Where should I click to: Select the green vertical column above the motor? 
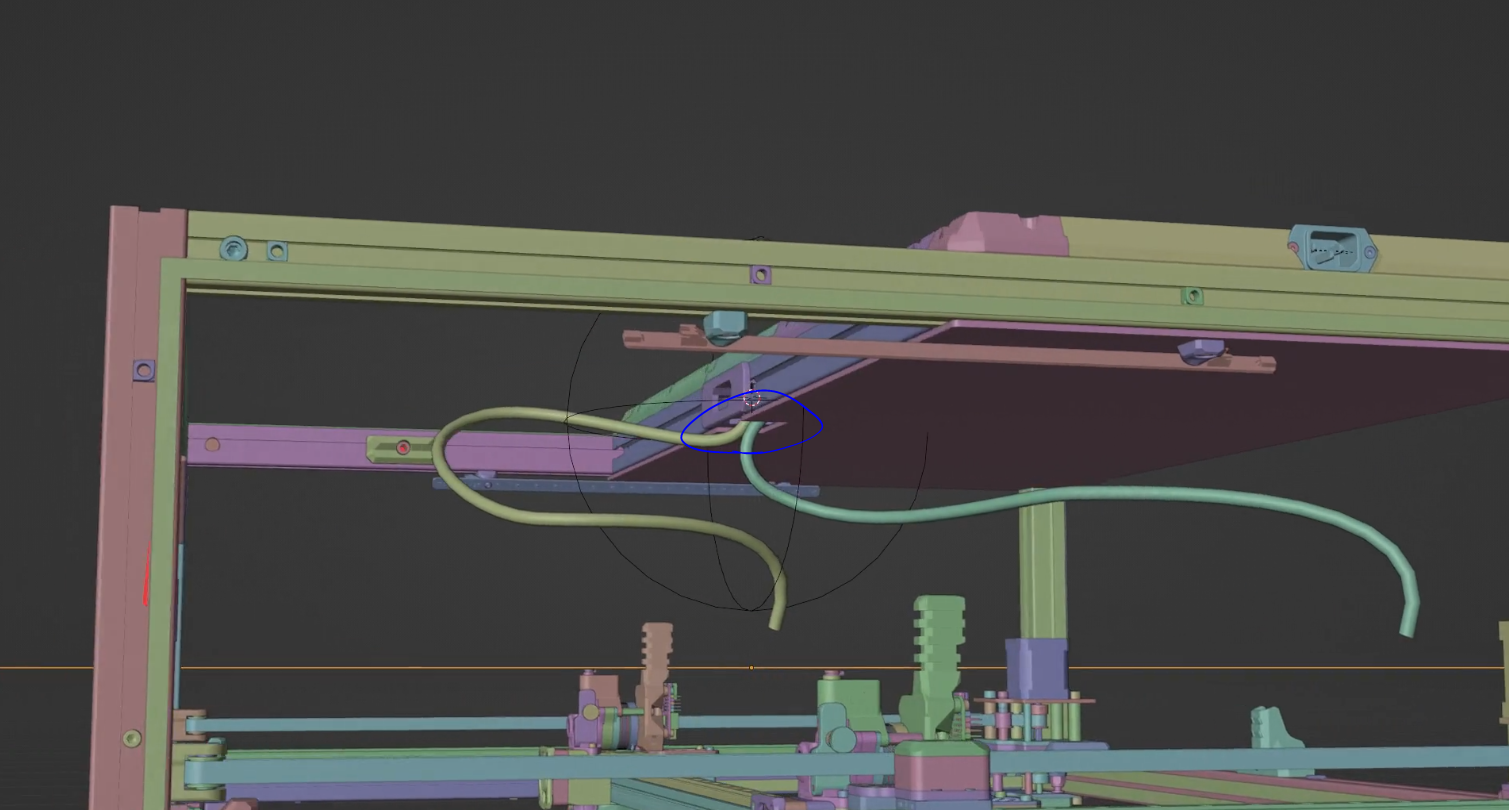pyautogui.click(x=1042, y=563)
